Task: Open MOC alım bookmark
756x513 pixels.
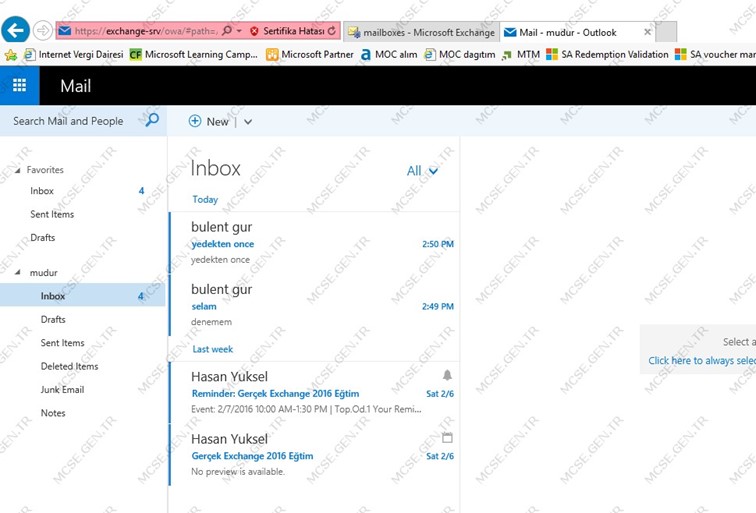Action: coord(389,54)
